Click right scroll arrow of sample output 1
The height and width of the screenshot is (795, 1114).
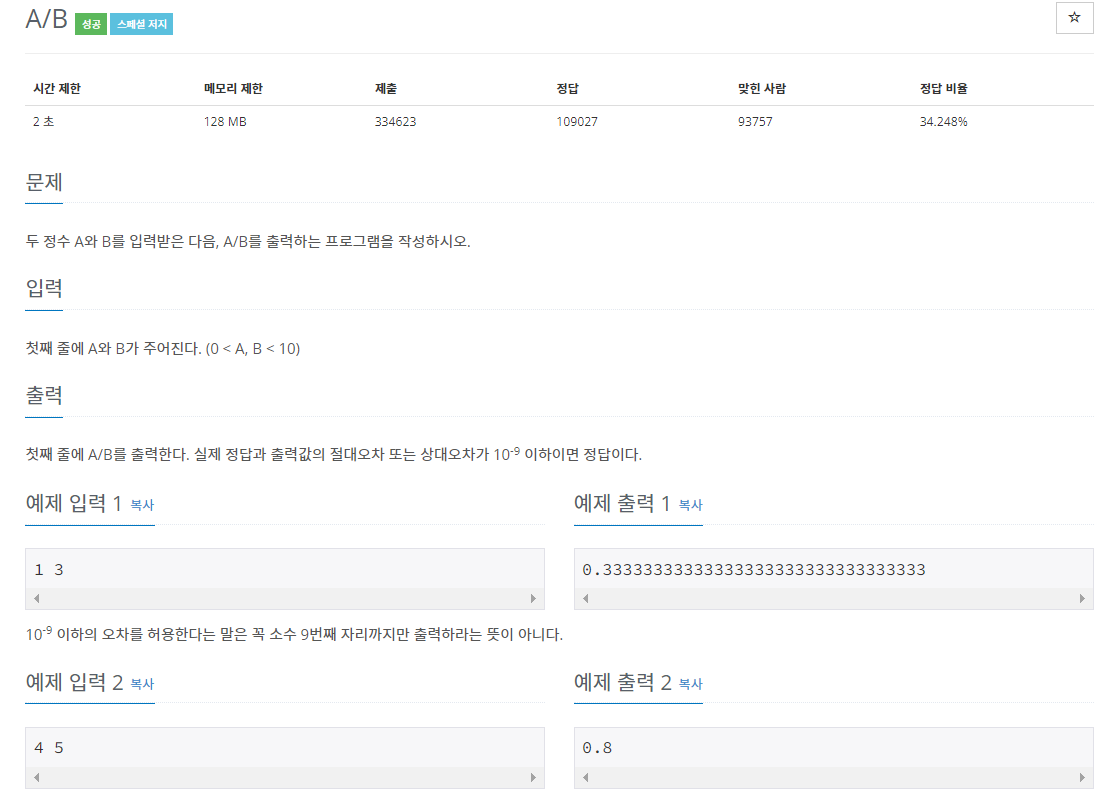pos(1082,598)
